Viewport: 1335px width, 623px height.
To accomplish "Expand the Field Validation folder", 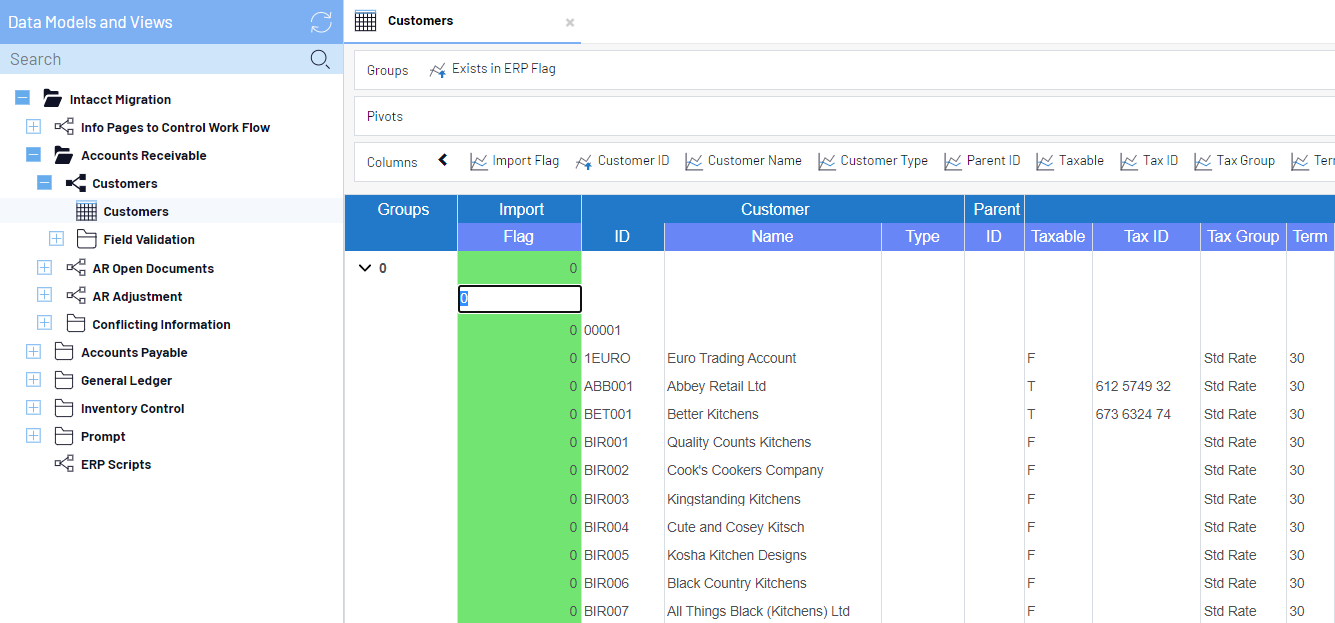I will pyautogui.click(x=56, y=239).
